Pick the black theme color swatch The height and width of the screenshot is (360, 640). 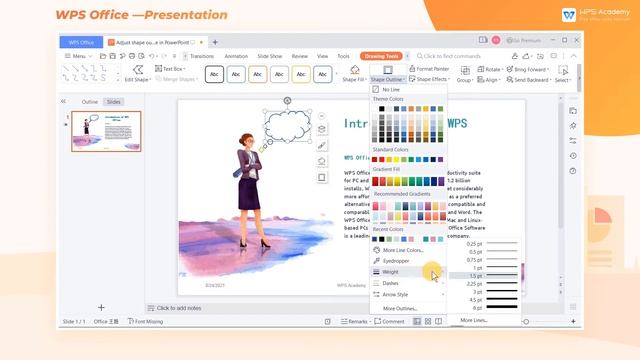tap(382, 109)
